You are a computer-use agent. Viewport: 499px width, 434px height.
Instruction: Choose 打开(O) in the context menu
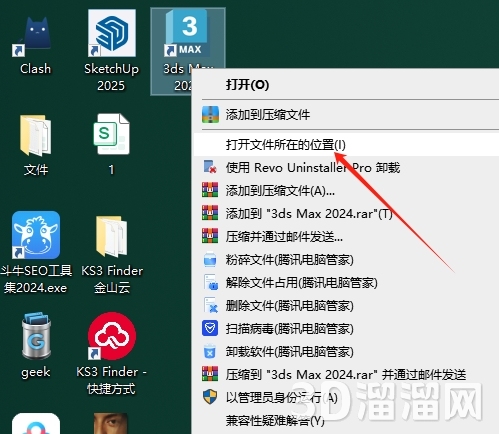(346, 85)
